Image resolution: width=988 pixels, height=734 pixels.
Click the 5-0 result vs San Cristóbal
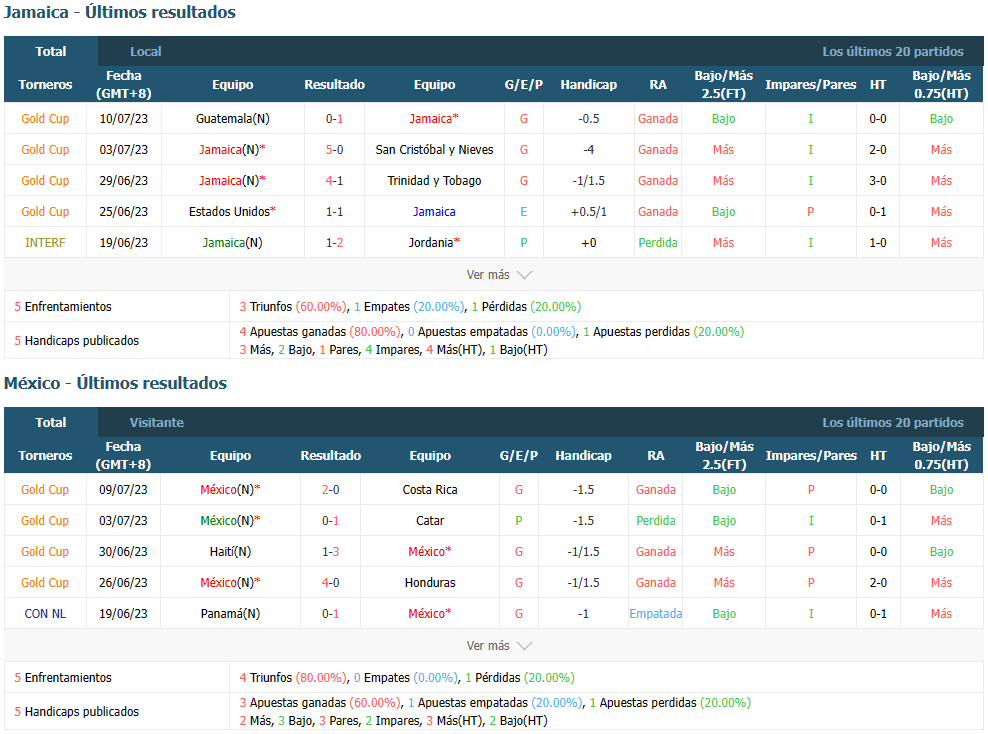click(x=334, y=150)
